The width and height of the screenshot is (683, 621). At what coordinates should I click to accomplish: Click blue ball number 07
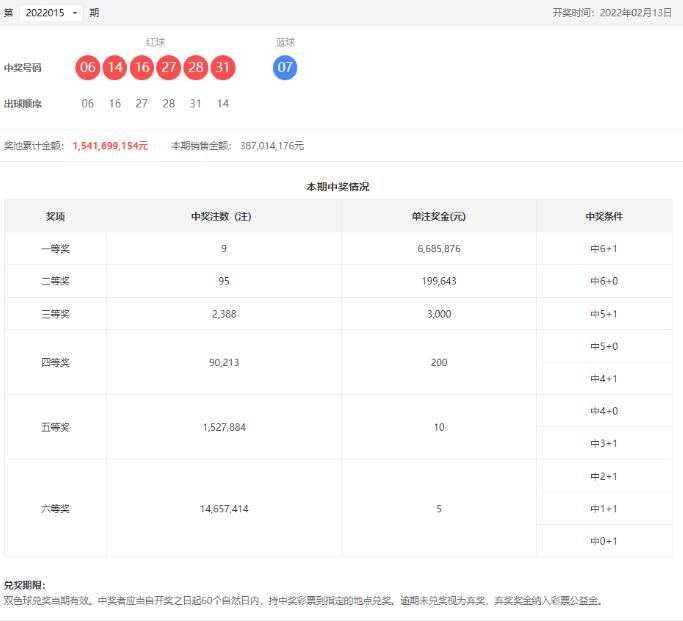pos(285,68)
